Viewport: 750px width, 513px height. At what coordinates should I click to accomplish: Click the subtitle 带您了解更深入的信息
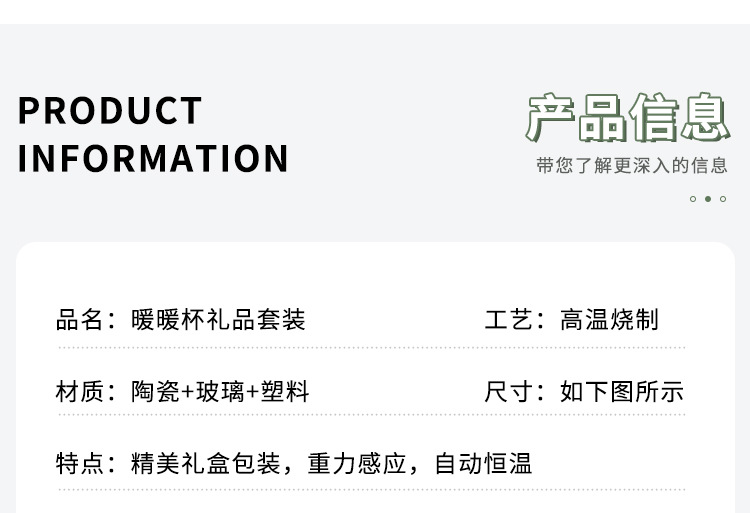coord(632,166)
